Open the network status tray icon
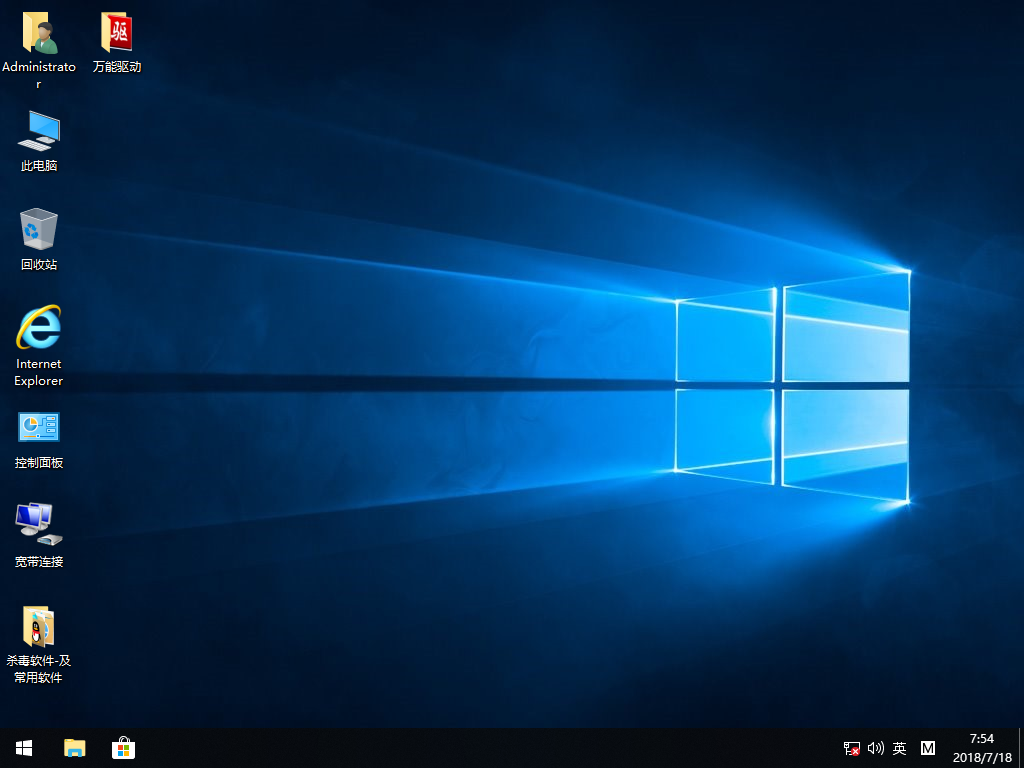 852,748
